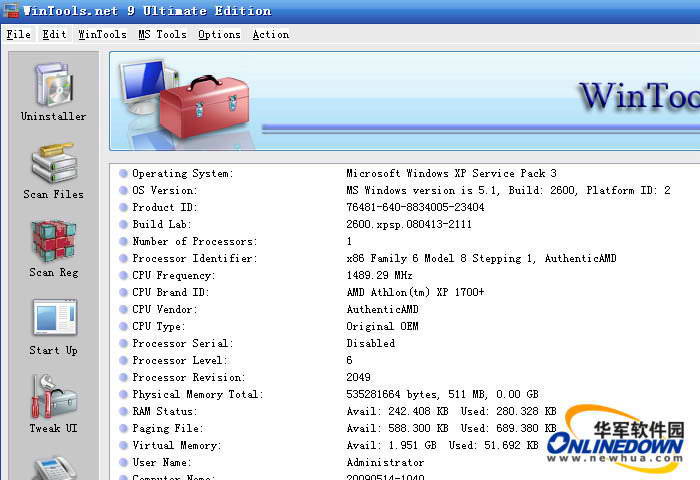The width and height of the screenshot is (700, 480).
Task: Click the AMD Athlon(tm) XP 1700+ value
Action: tap(415, 292)
